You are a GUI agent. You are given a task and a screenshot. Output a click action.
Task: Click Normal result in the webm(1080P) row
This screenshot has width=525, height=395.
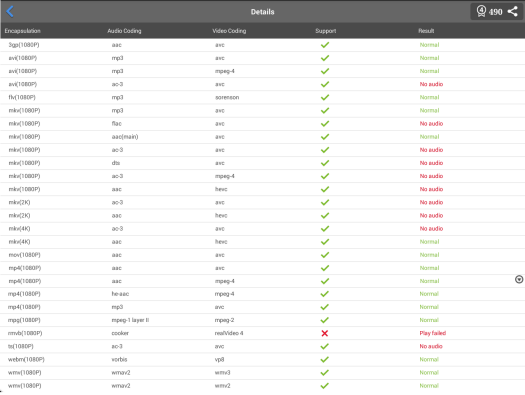pos(429,360)
